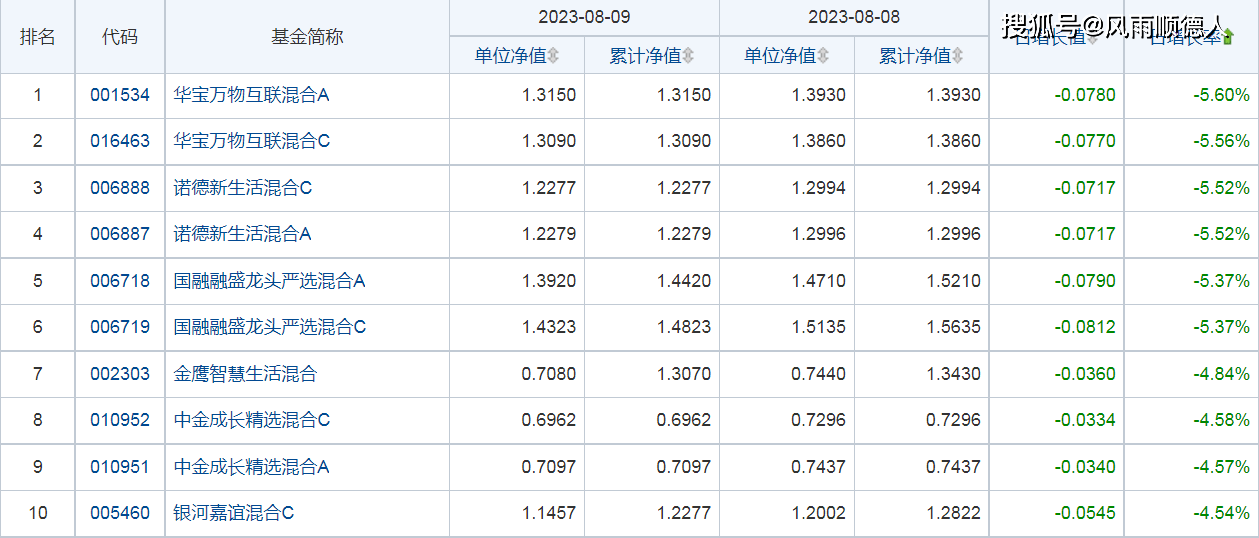Click sort arrows beside 2023-08-08 单位净值
Viewport: 1259px width, 538px height.
click(822, 56)
